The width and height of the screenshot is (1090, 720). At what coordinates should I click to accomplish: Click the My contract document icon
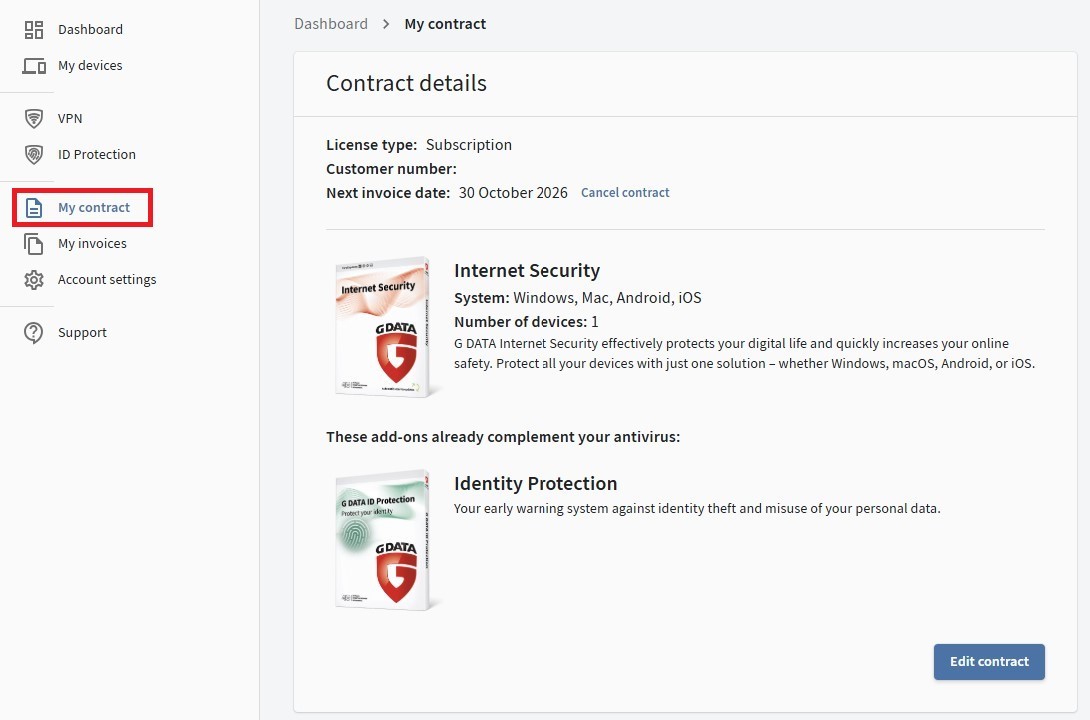click(x=34, y=208)
